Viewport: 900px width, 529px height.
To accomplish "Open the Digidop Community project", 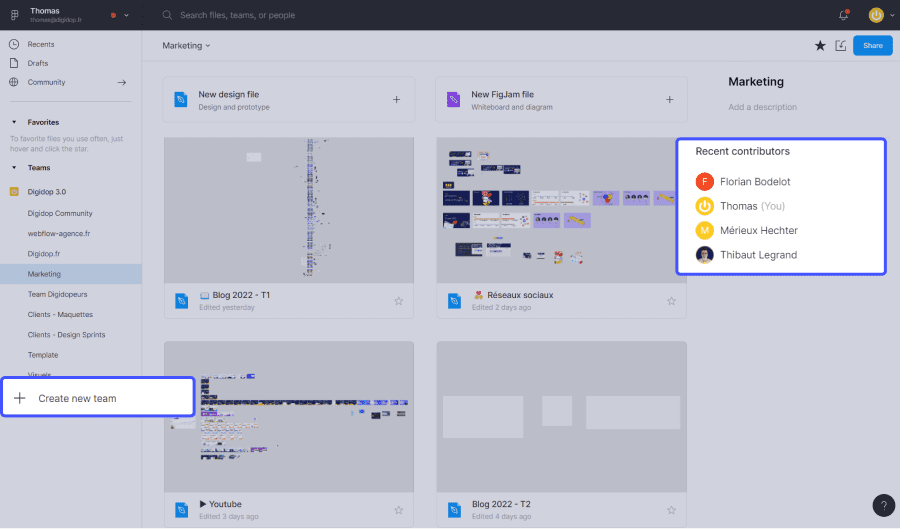I will coord(60,213).
